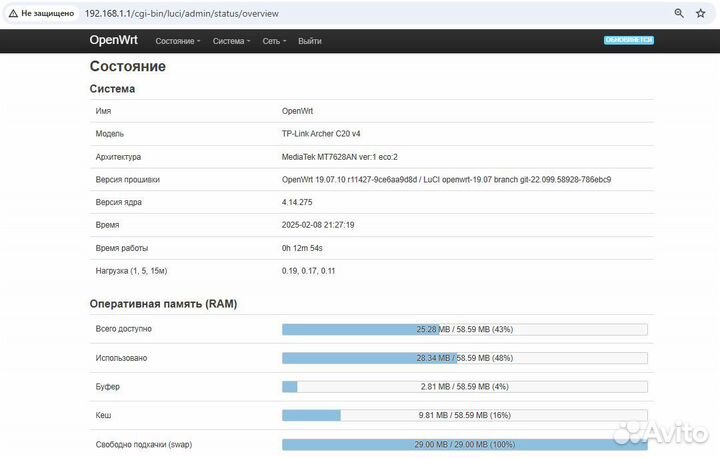Click the 'Использовано' label

click(x=121, y=358)
